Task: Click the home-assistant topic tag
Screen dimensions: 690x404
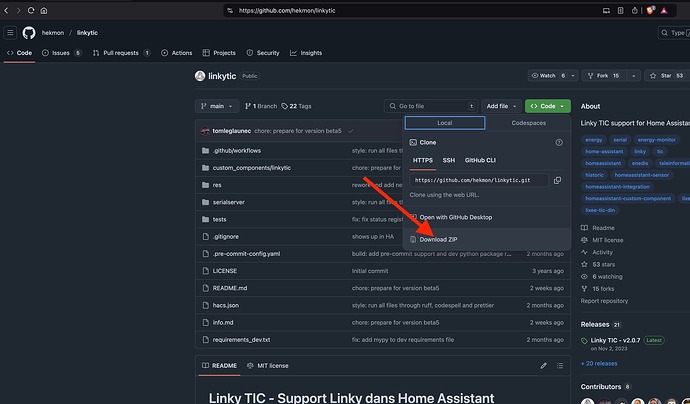Action: [604, 151]
